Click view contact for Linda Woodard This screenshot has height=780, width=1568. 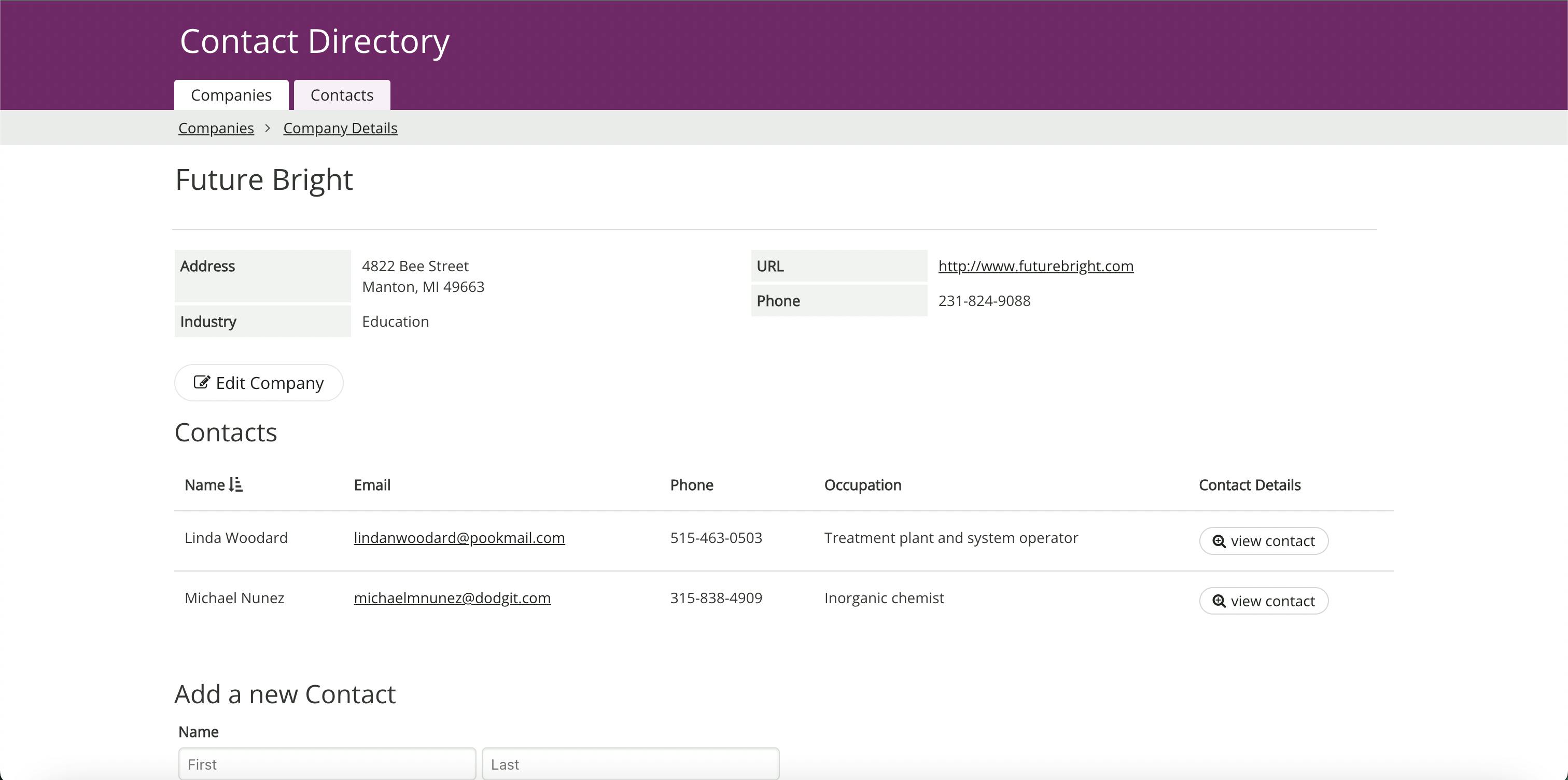(x=1263, y=541)
